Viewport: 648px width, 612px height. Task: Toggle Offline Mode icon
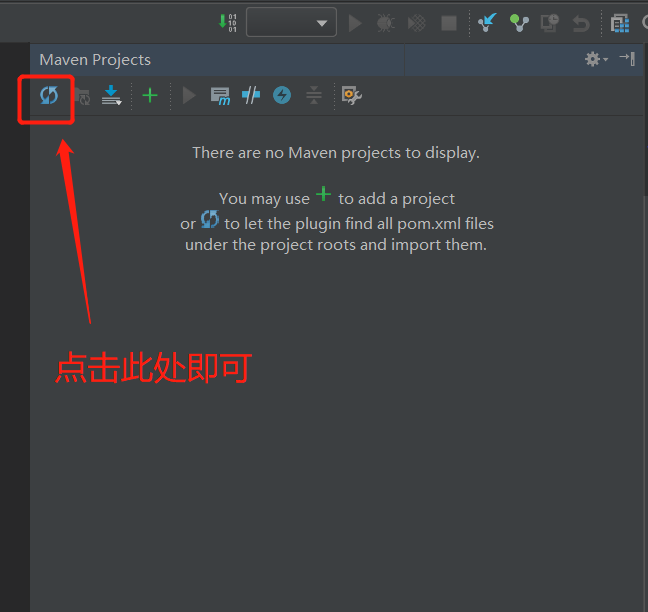coord(251,95)
